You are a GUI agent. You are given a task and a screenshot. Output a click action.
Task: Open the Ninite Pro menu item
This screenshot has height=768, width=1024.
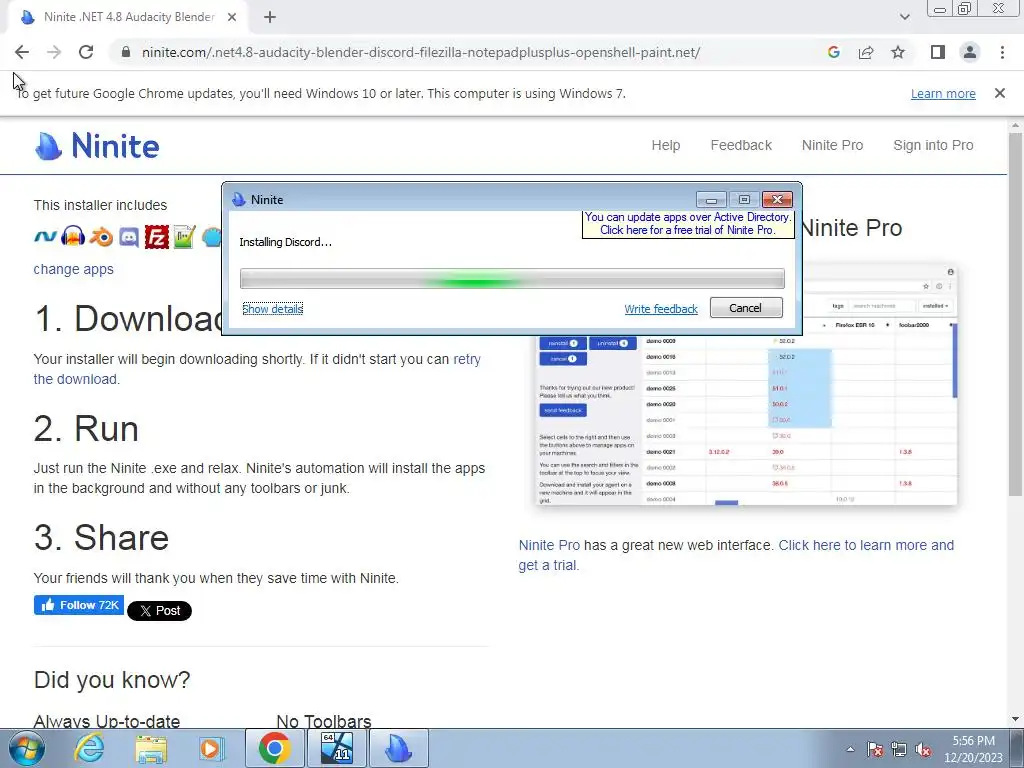[833, 145]
